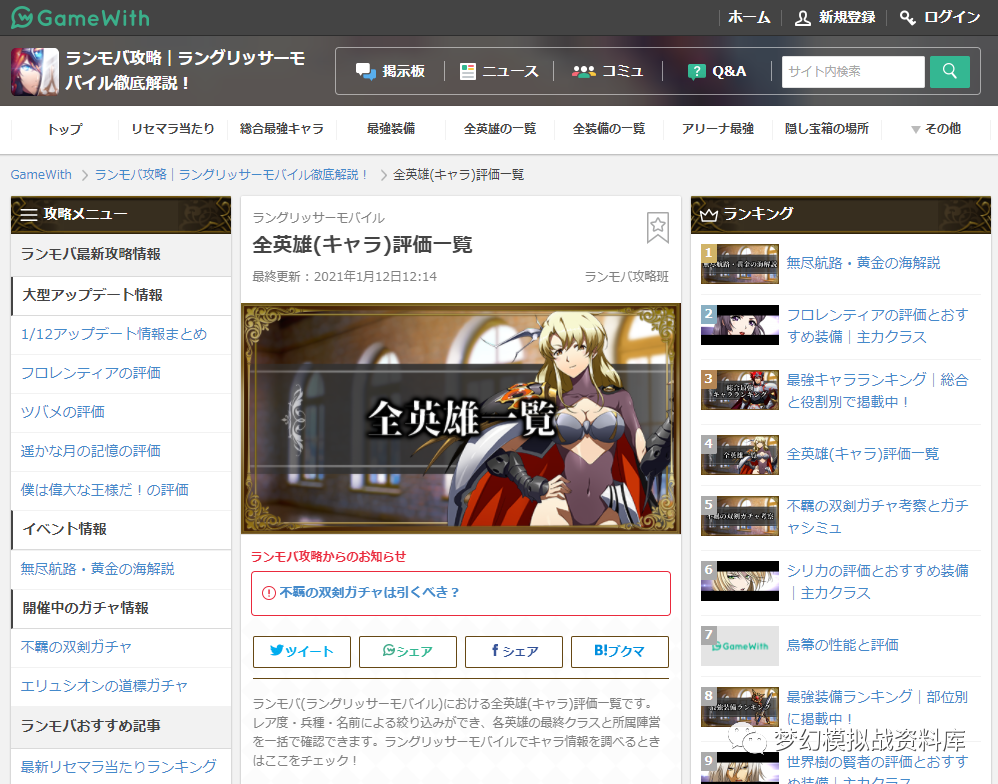Bookmark article with the star ribbon icon
The width and height of the screenshot is (998, 784).
tap(657, 227)
